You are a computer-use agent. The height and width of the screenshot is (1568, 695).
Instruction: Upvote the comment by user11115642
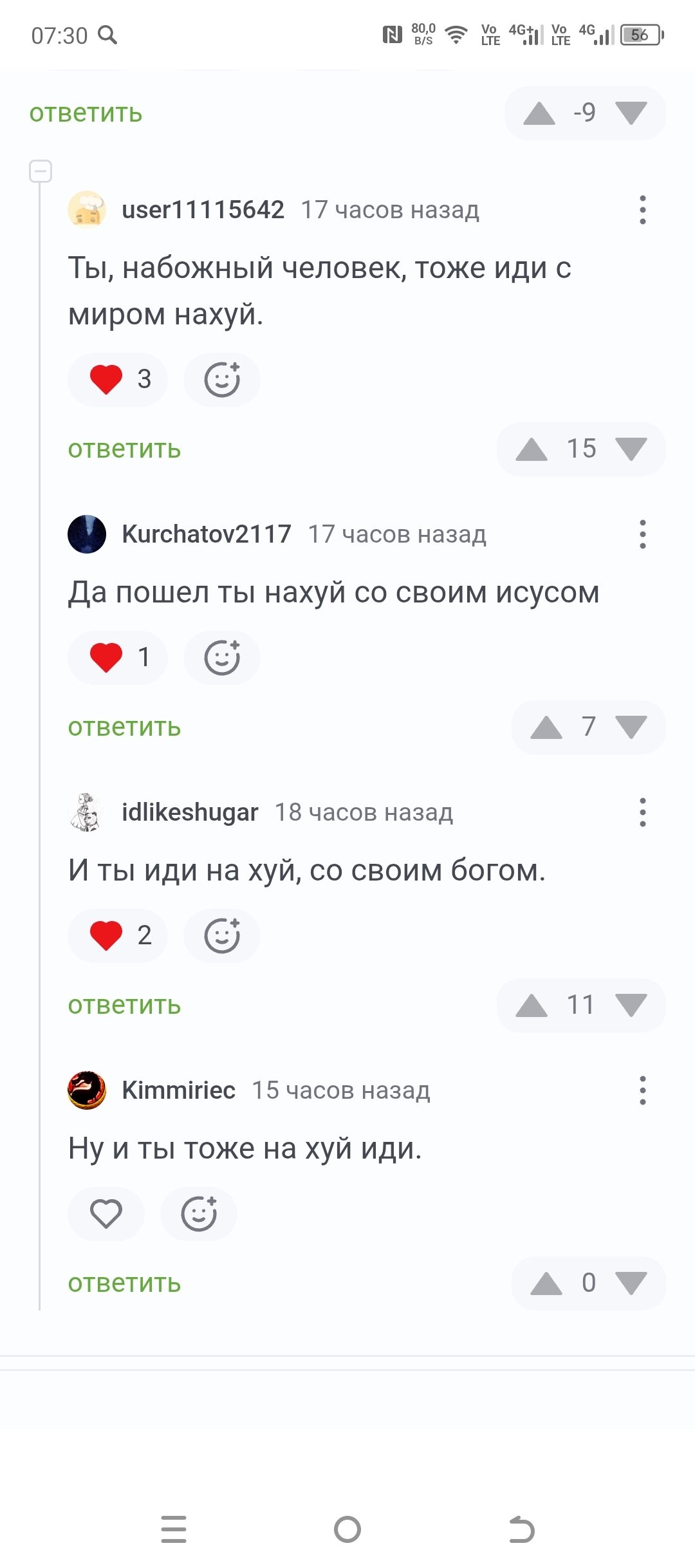point(532,449)
